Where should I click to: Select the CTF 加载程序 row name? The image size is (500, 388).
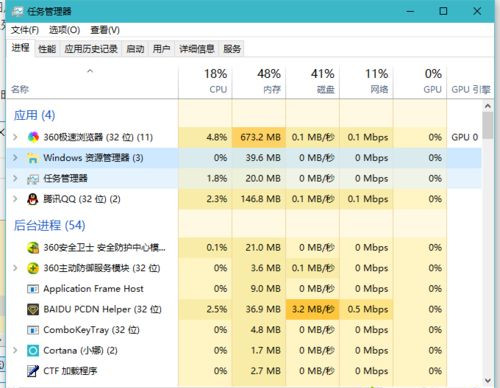(x=70, y=371)
